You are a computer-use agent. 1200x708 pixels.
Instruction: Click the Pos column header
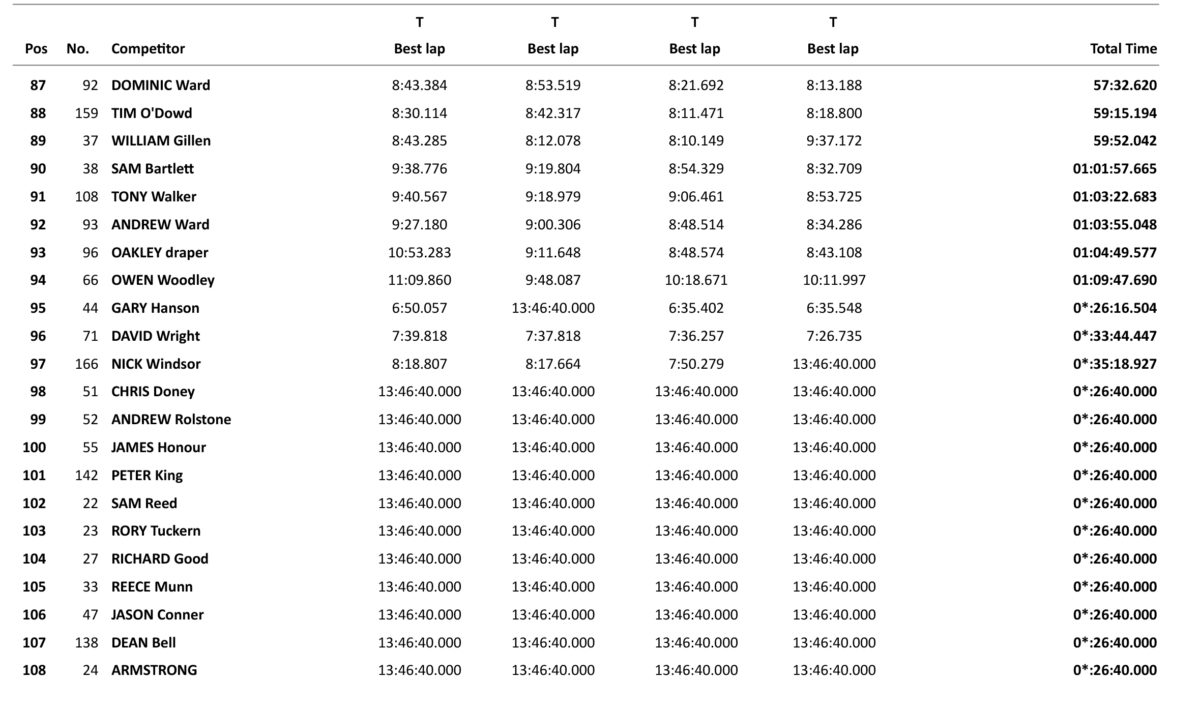click(36, 48)
